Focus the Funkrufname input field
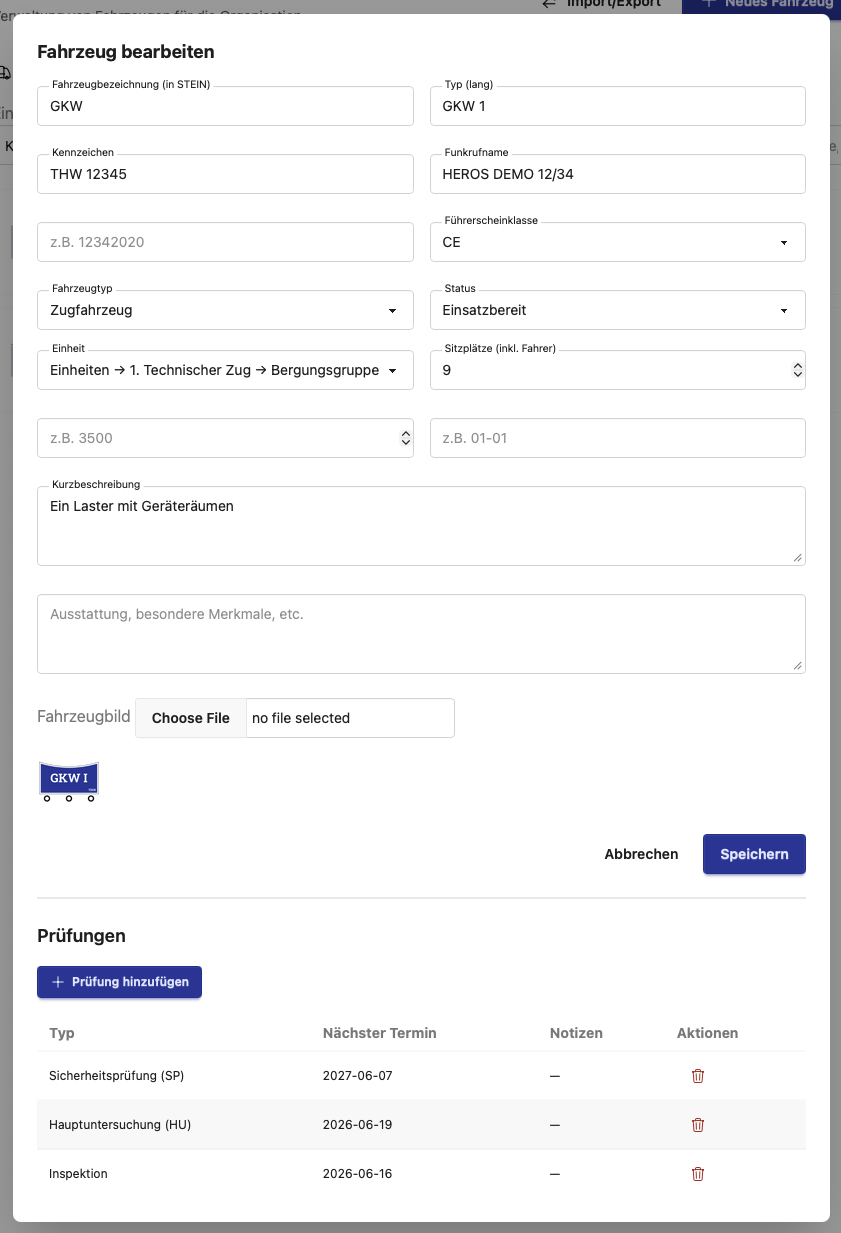 point(617,174)
